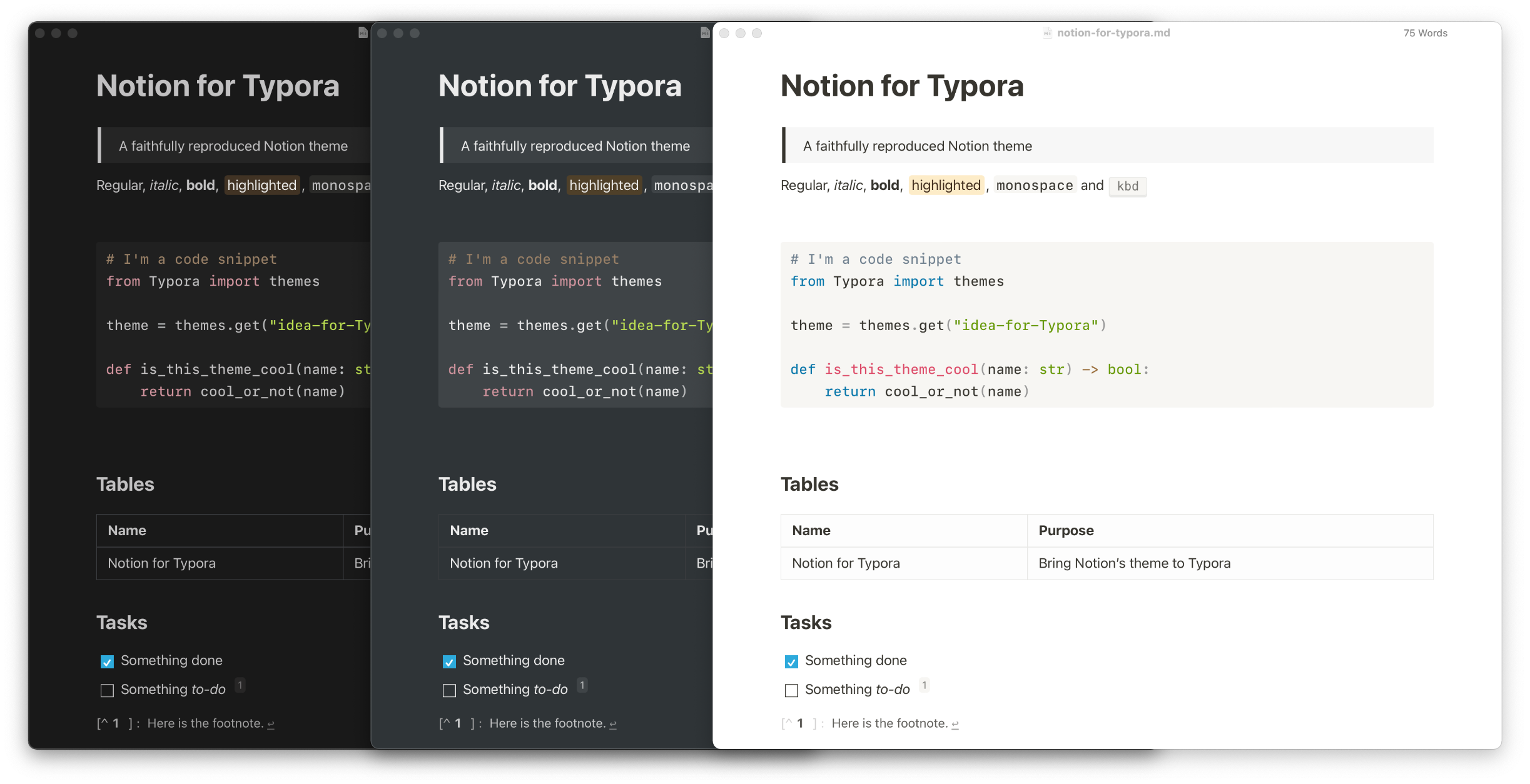Click the 'Tables' heading in the gray middle window
Screen dimensions: 1530x784
467,485
